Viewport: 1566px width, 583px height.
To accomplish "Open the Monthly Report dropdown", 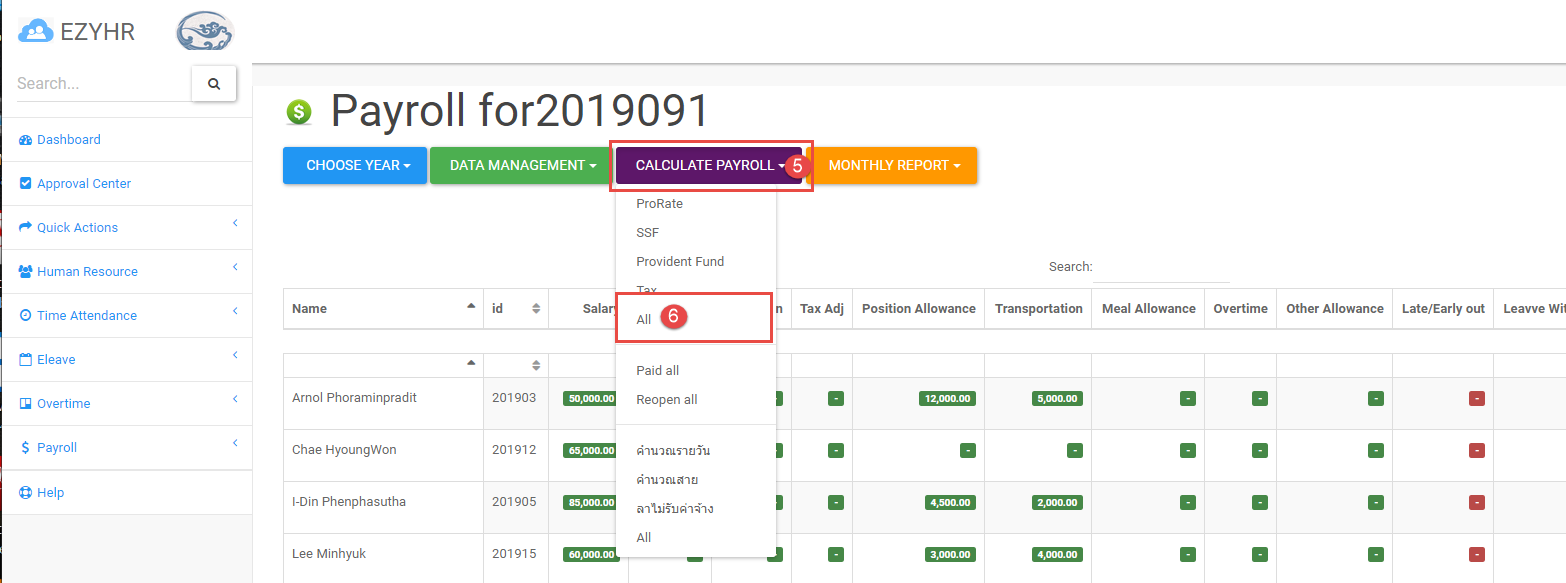I will click(894, 166).
